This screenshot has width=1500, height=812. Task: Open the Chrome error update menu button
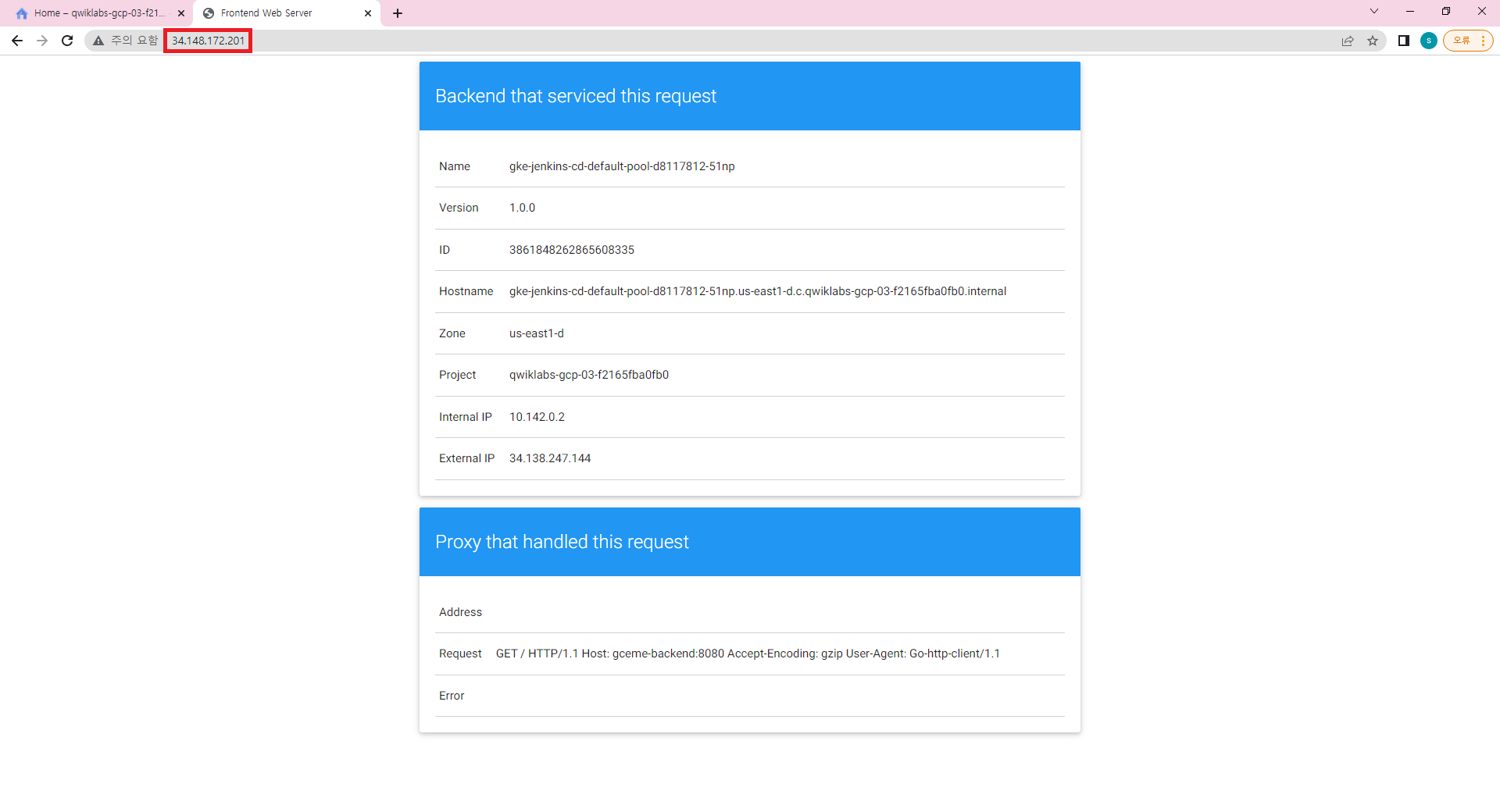1468,41
